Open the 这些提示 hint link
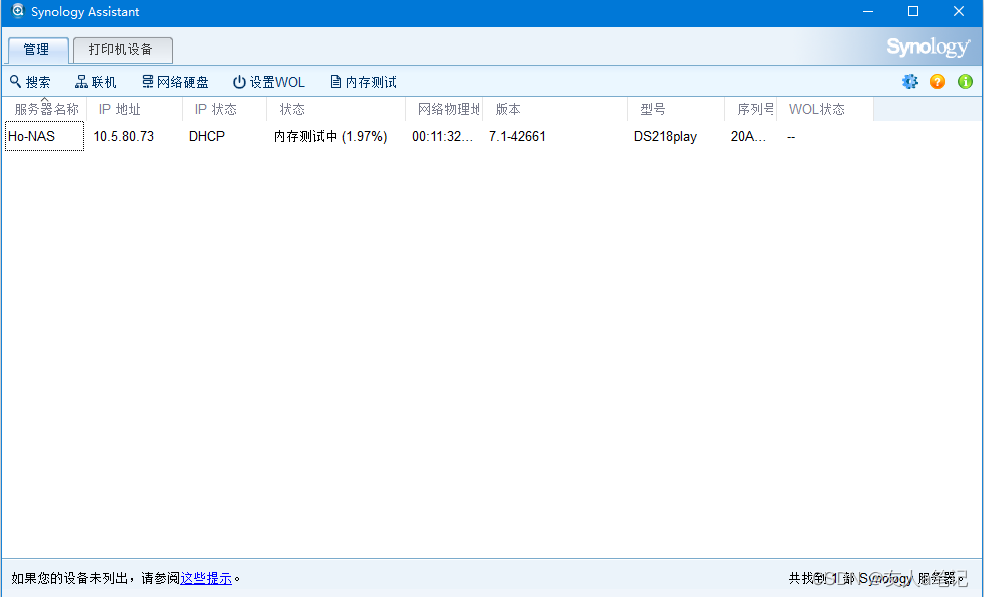Image resolution: width=984 pixels, height=597 pixels. click(205, 578)
